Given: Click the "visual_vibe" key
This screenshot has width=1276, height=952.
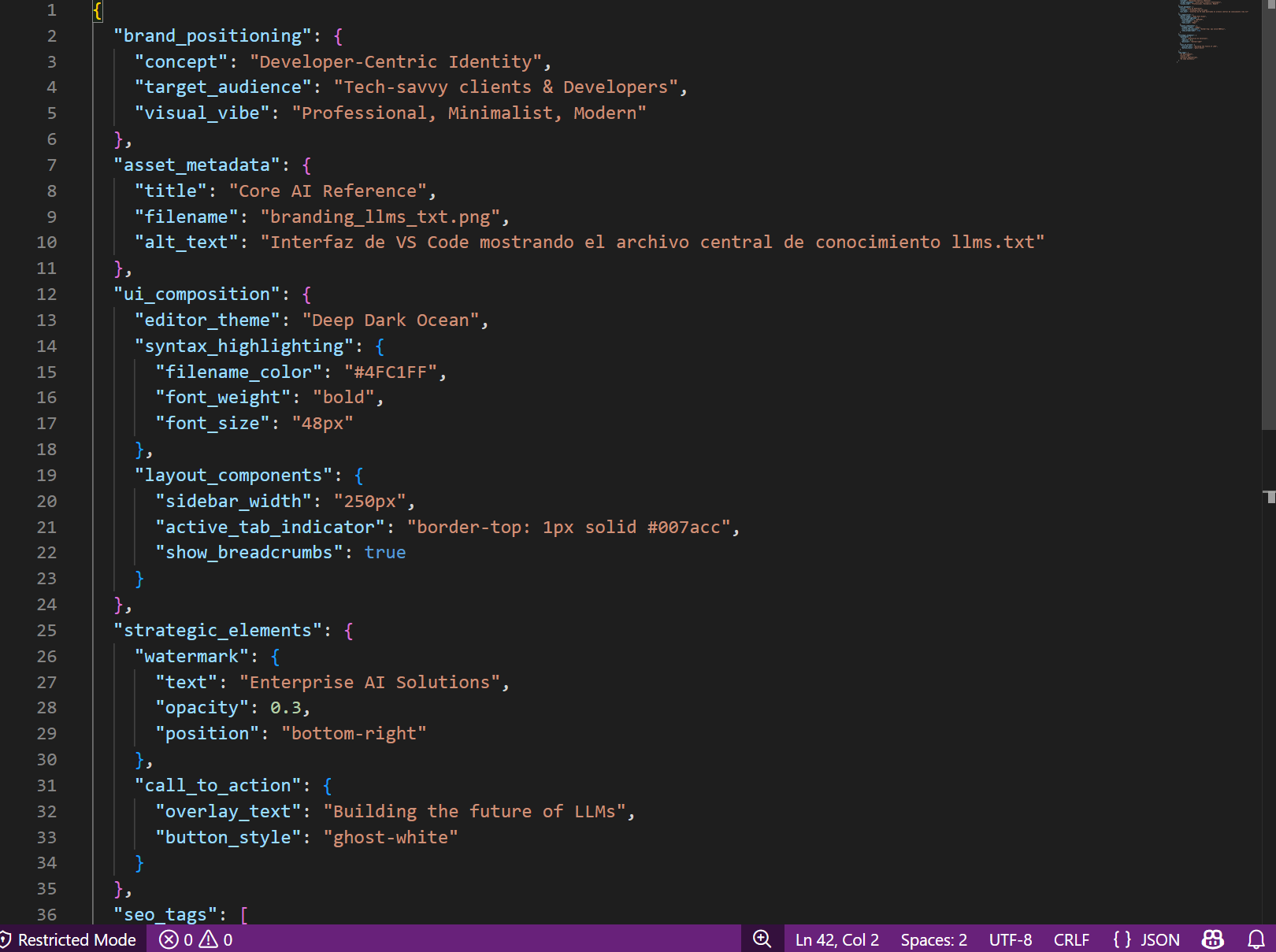Looking at the screenshot, I should pos(202,113).
